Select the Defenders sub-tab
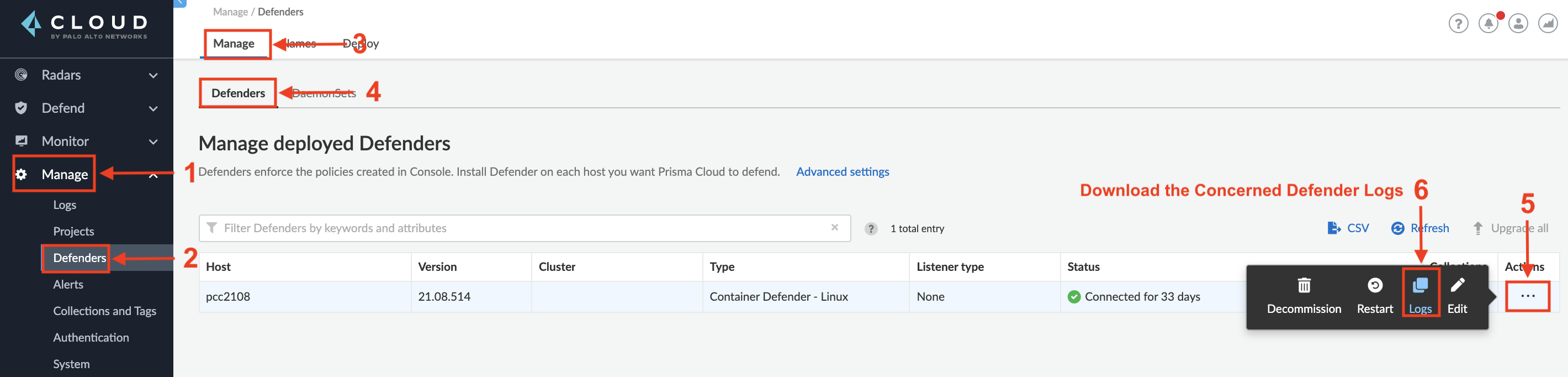 [x=238, y=93]
